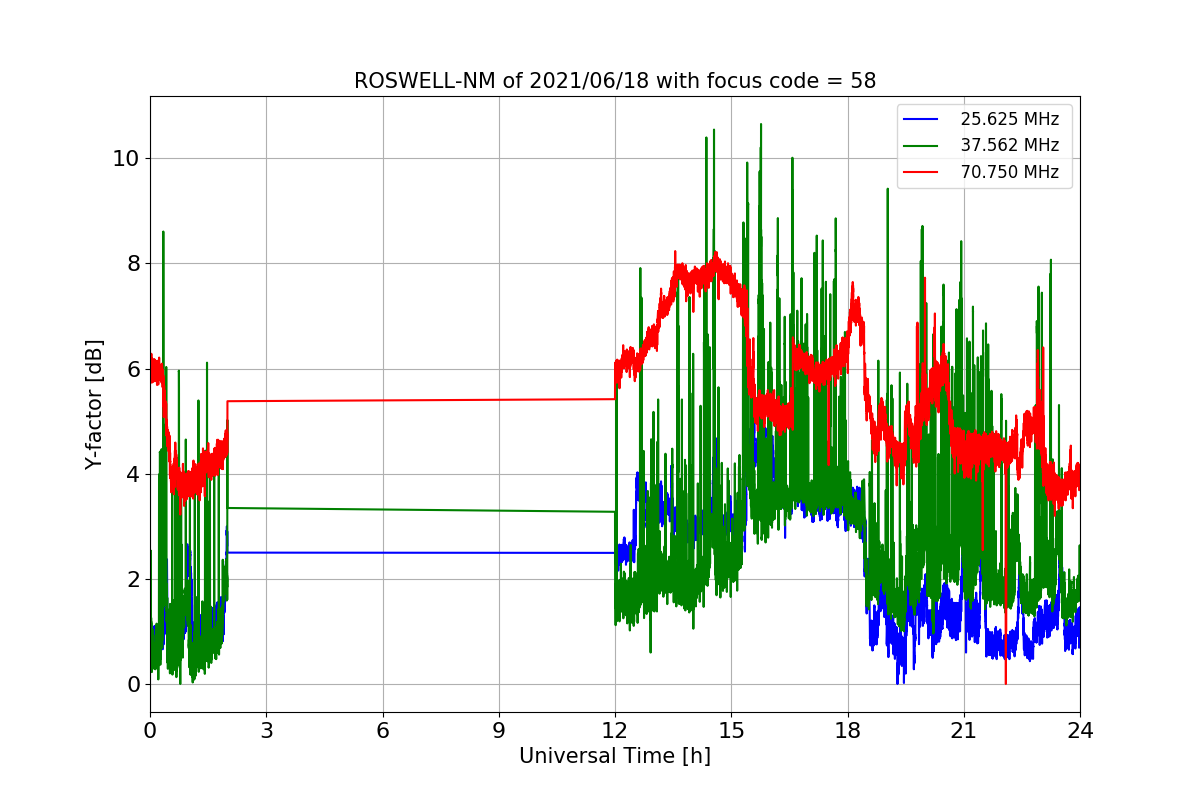The height and width of the screenshot is (800, 1200).
Task: Click y-axis tick label 2
Action: coord(132,579)
